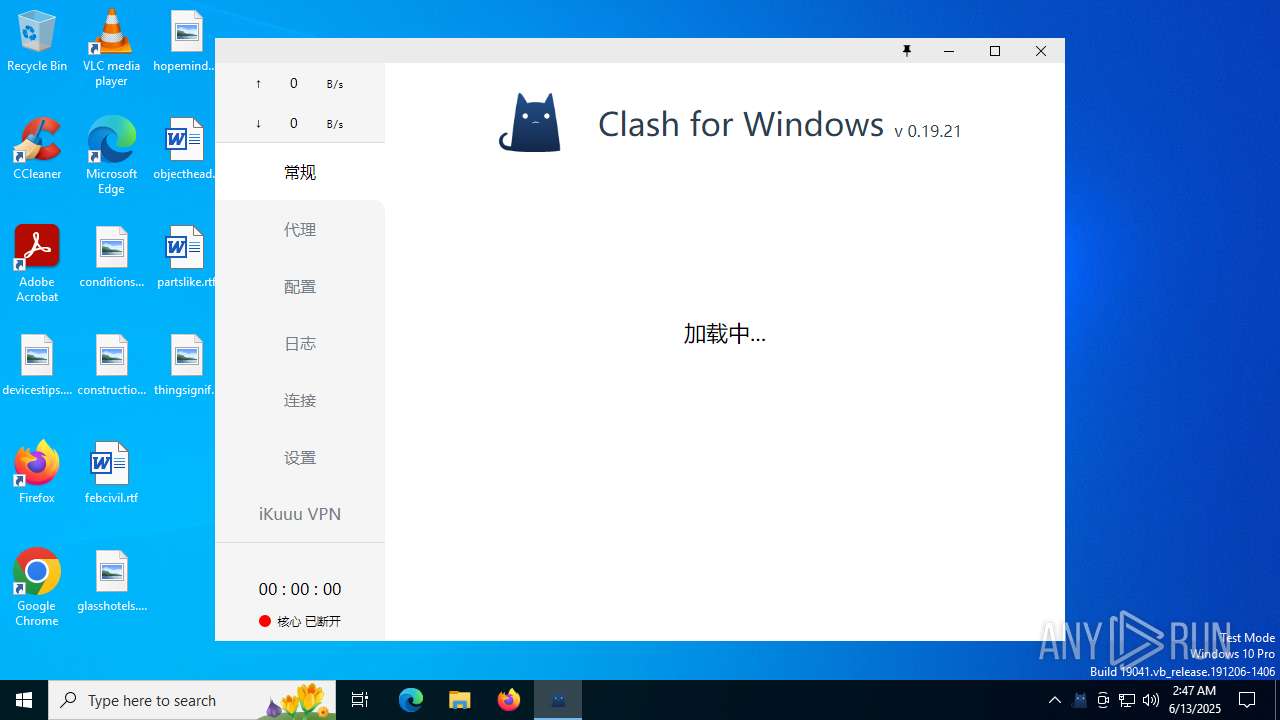Select the devicestips image file on desktop
Screen dimensions: 1280x720
[37, 365]
